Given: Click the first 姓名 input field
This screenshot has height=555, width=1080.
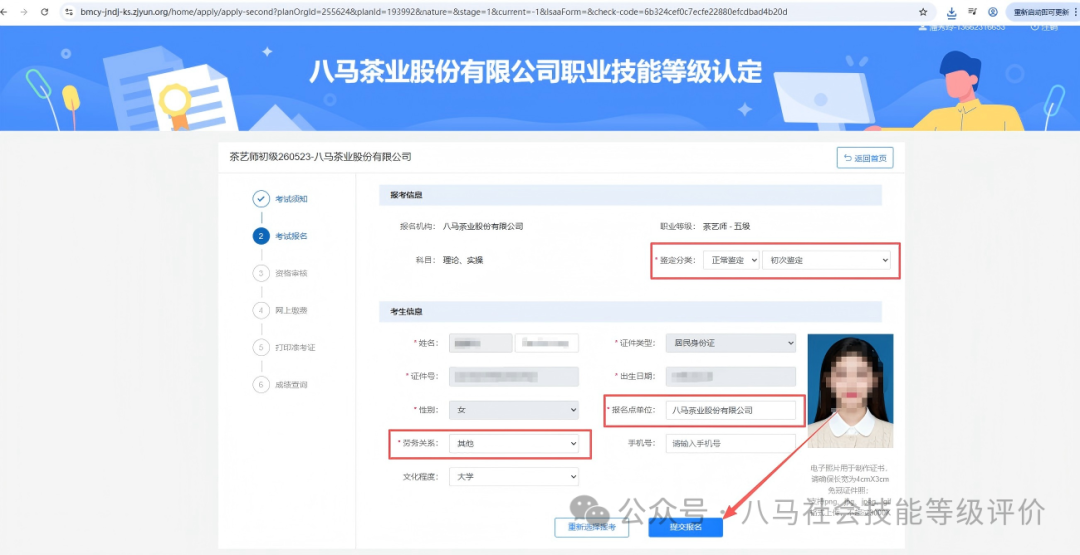Looking at the screenshot, I should [x=480, y=343].
